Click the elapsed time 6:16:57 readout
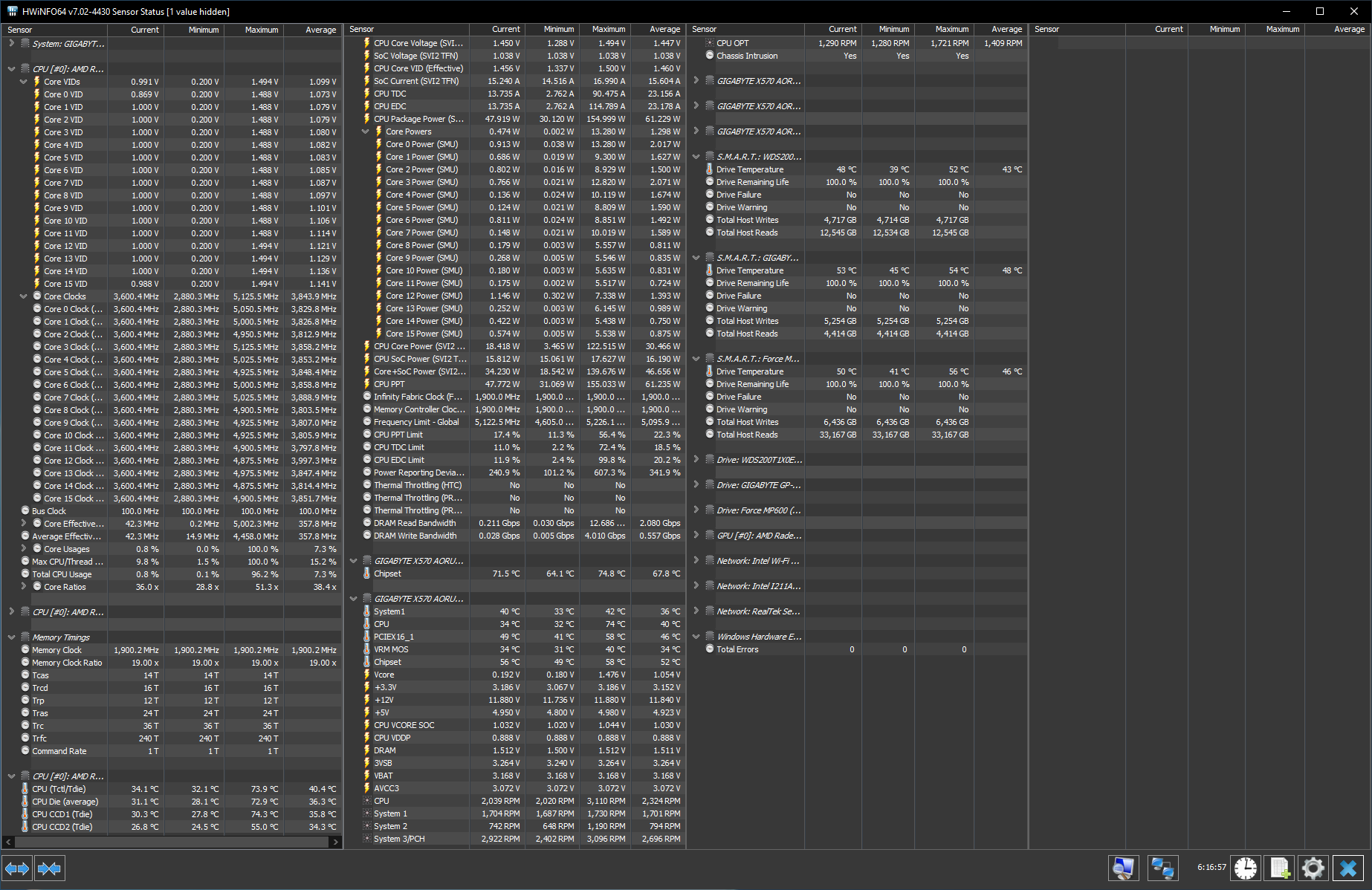Screen dimensions: 1372x890 click(1211, 867)
